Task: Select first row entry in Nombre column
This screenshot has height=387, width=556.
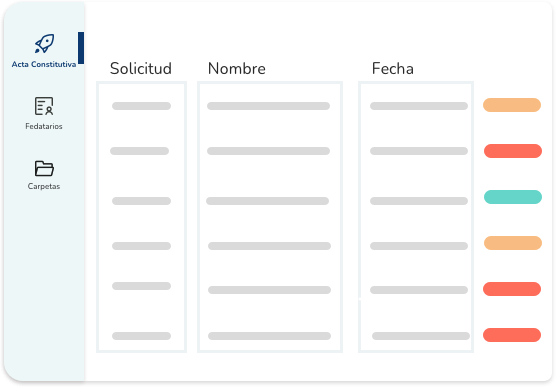Action: tap(268, 106)
